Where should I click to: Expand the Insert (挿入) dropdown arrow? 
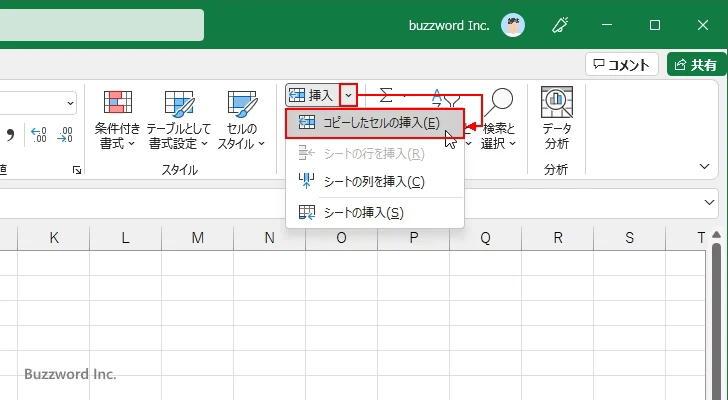point(349,95)
